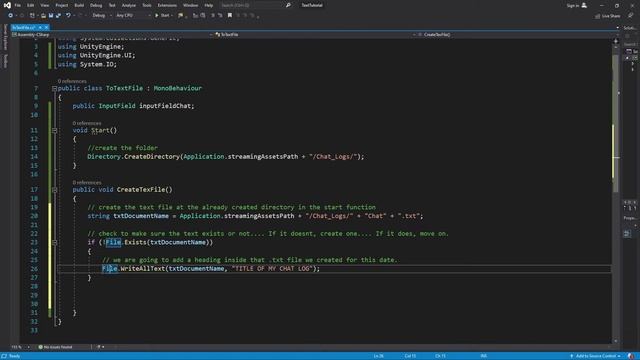Screen dimensions: 640x360
Task: Click line number 20 in the gutter
Action: point(34,216)
